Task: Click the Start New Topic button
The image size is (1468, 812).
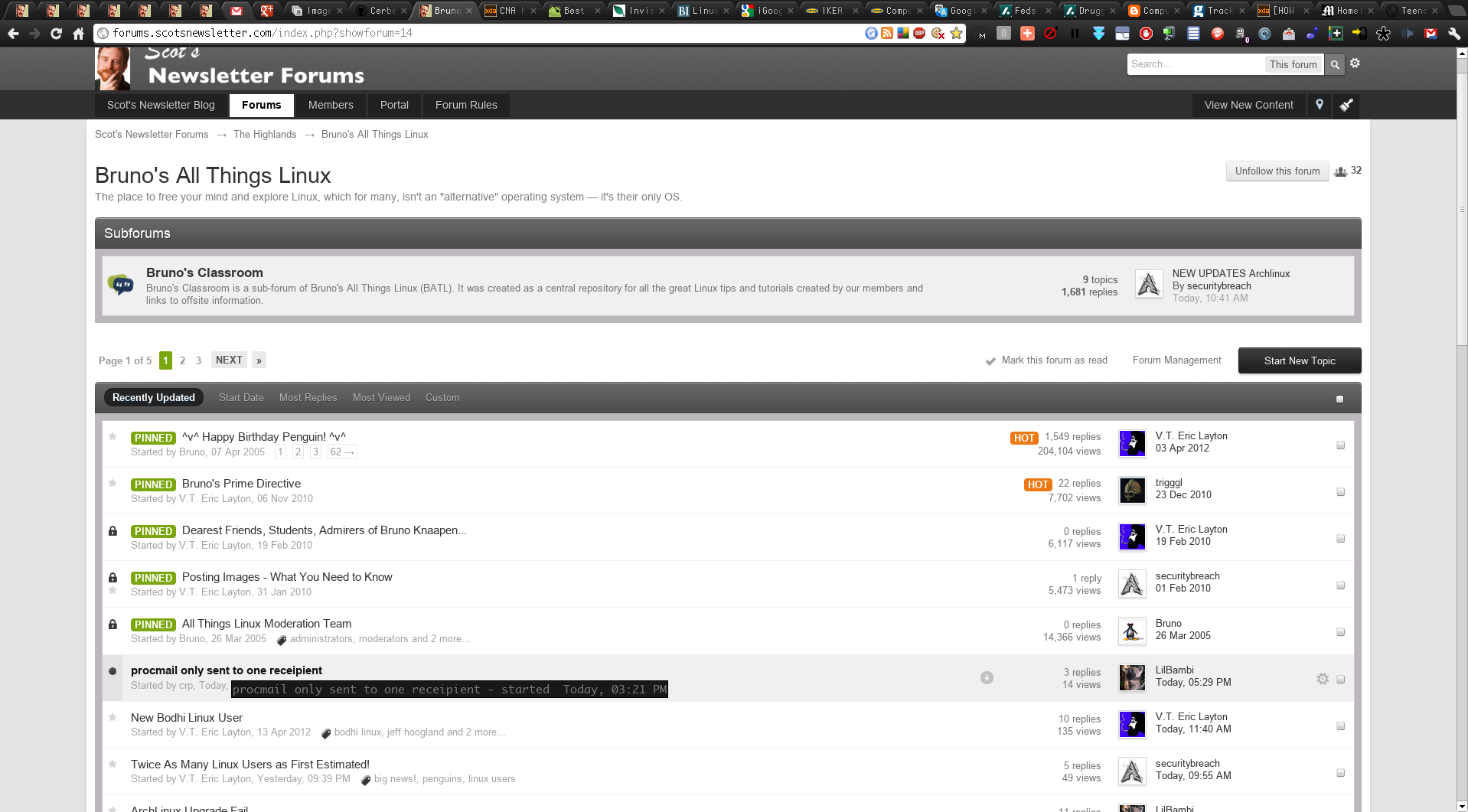Action: pos(1300,361)
